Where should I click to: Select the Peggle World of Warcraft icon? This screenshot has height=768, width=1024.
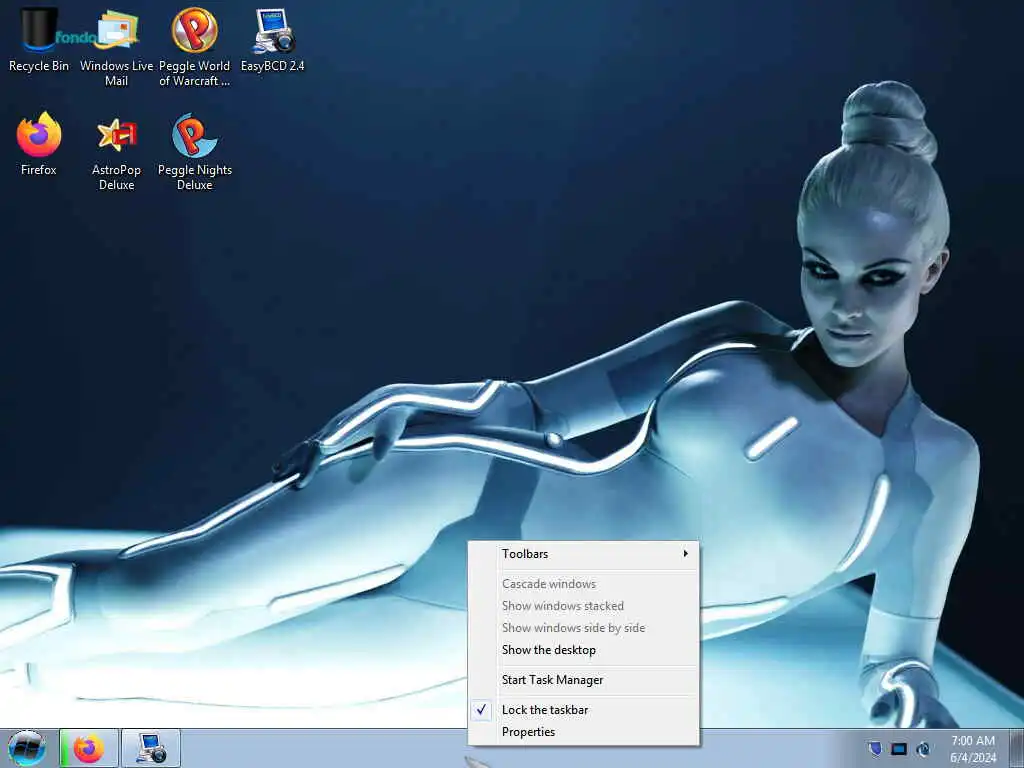[x=195, y=47]
